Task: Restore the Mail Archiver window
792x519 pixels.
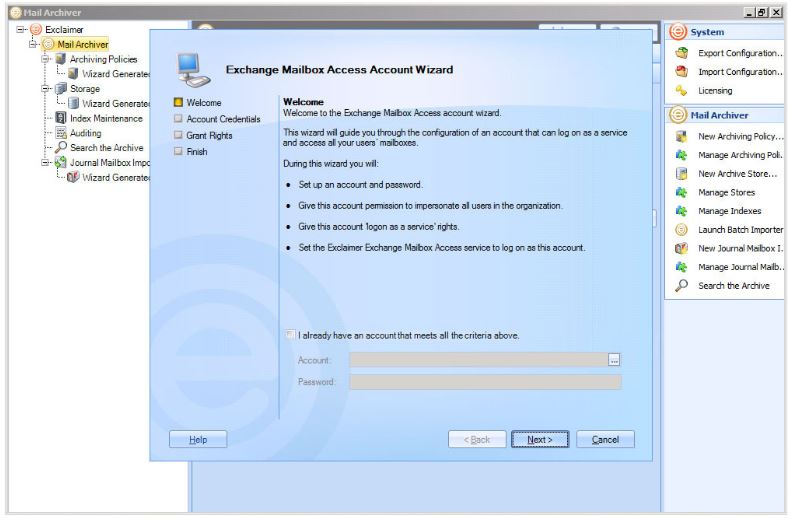Action: (x=762, y=13)
